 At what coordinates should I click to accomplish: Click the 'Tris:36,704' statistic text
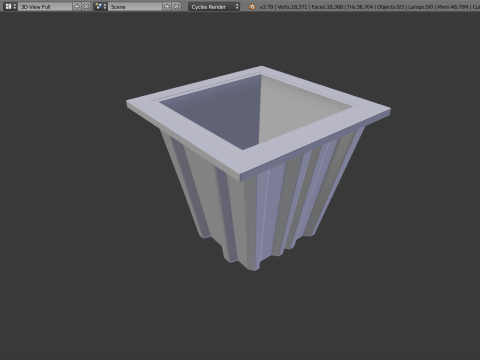(360, 7)
